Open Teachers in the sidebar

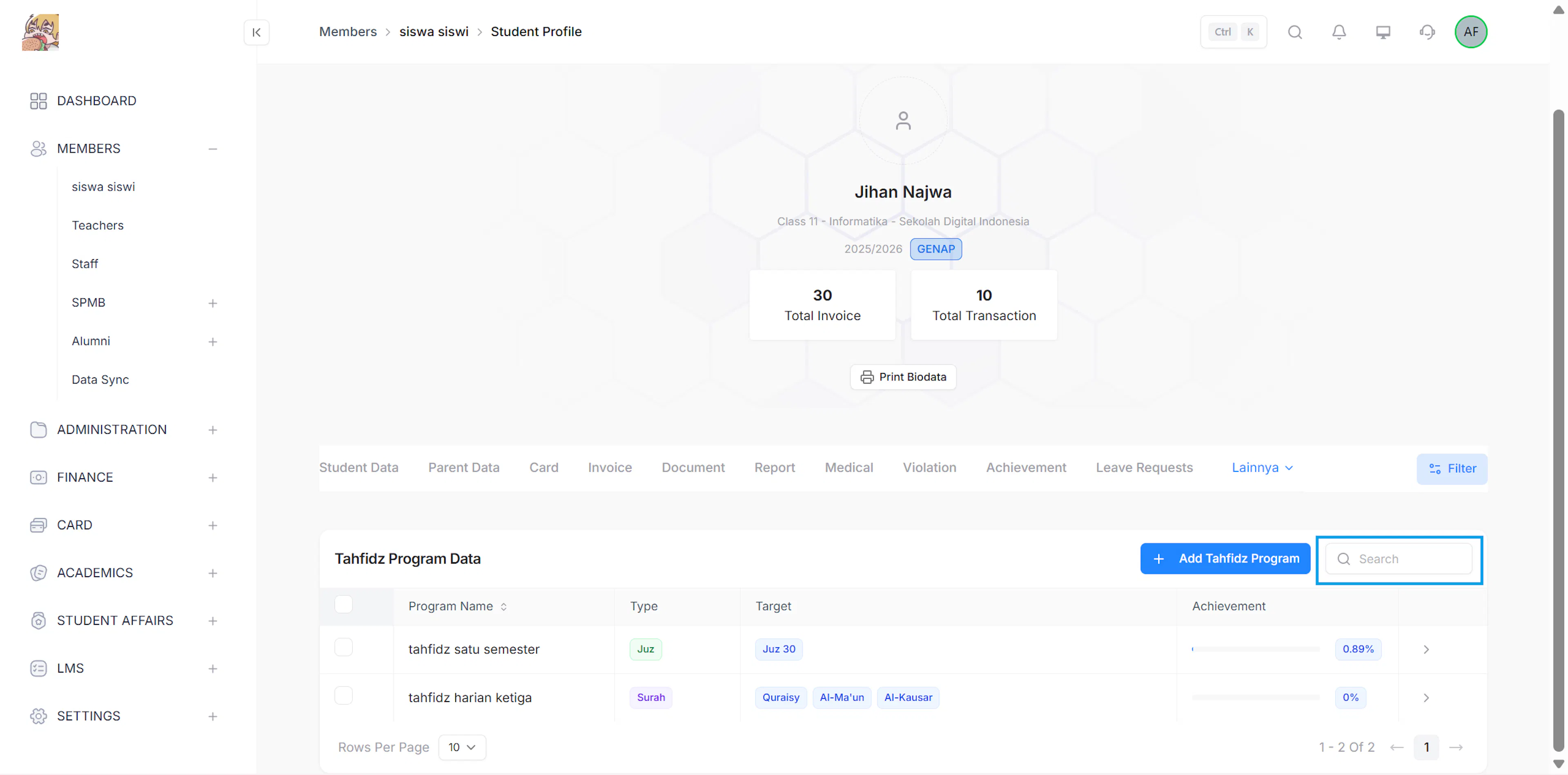[98, 226]
